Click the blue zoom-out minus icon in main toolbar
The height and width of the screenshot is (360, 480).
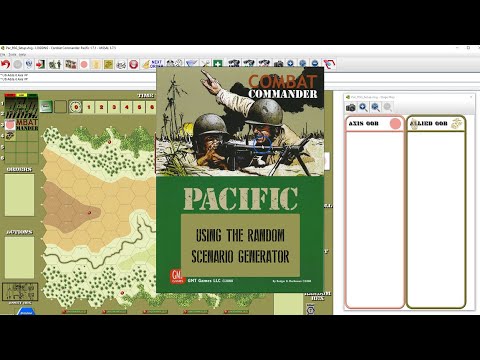pos(315,63)
